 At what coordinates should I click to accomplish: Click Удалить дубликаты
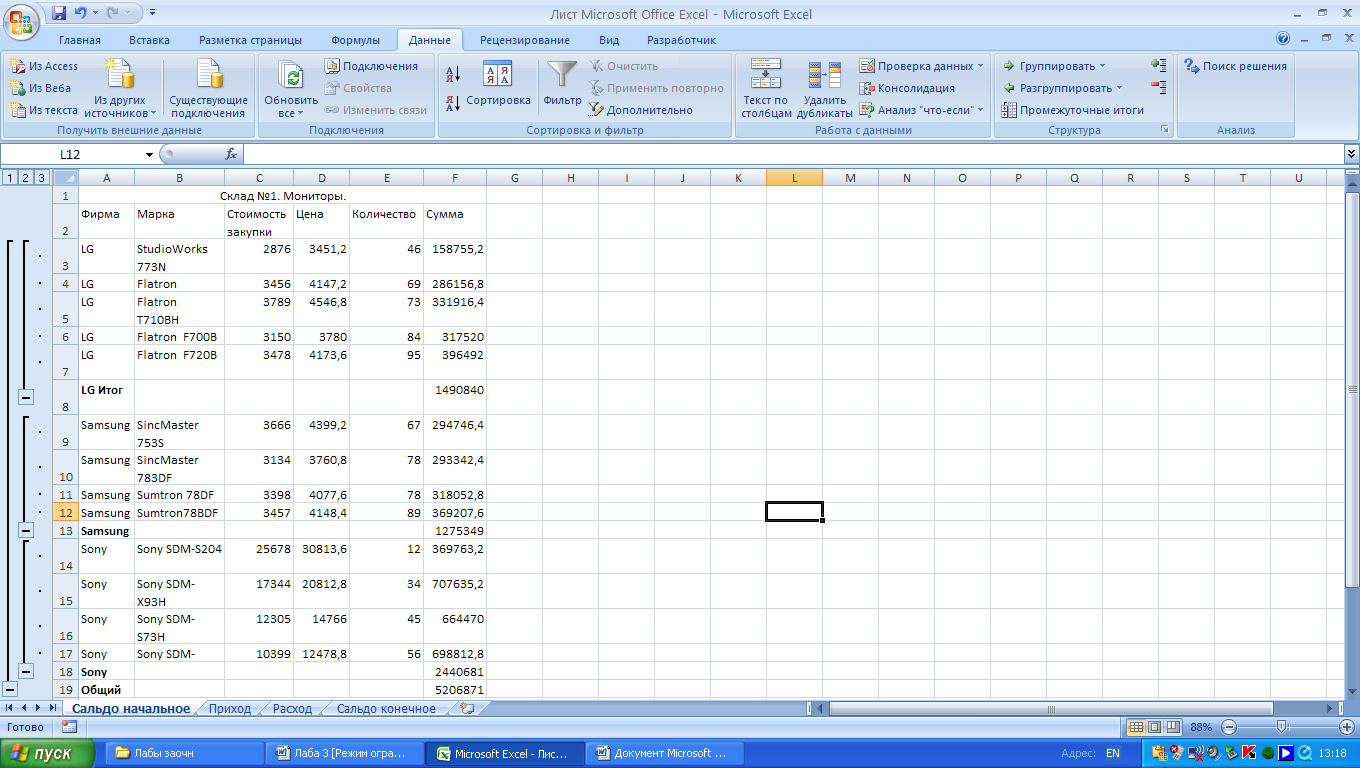[825, 89]
